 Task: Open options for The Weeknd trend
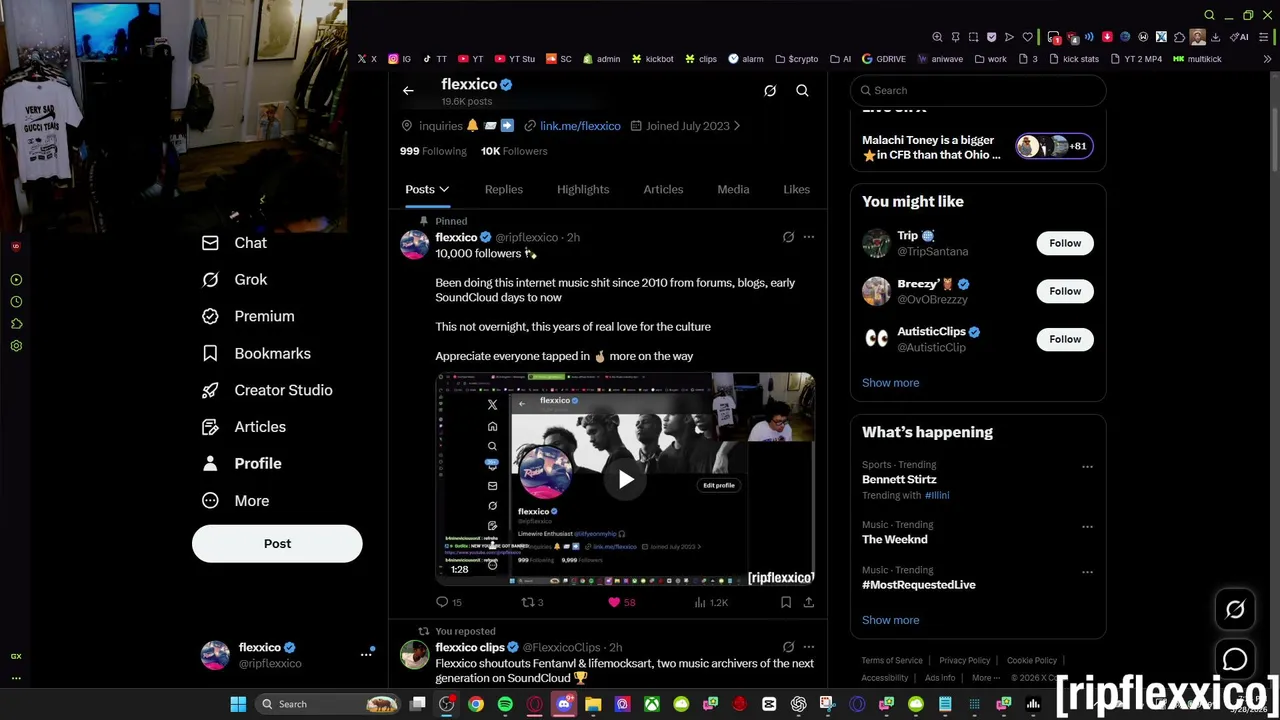click(x=1087, y=527)
